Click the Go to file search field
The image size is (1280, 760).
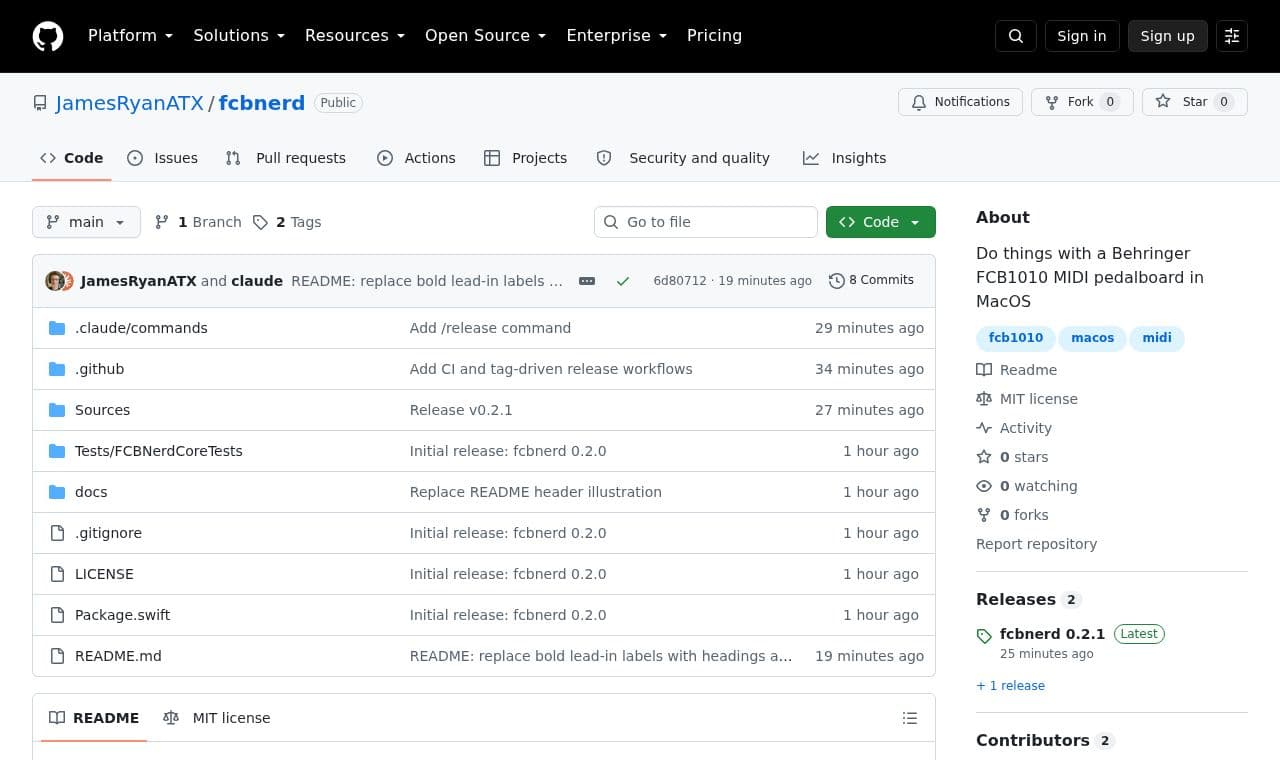coord(706,222)
